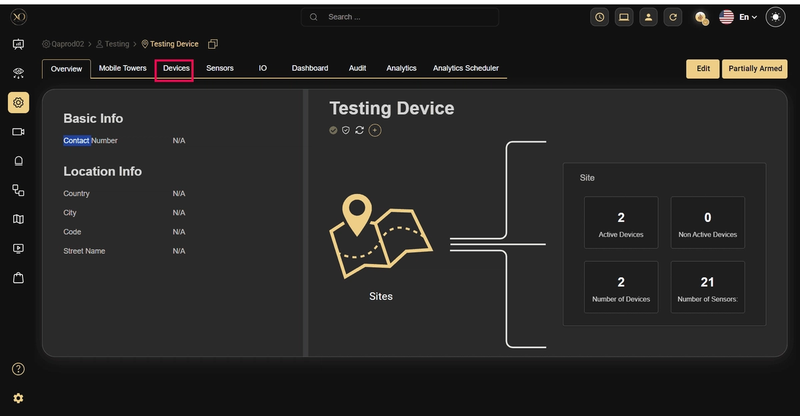Click the Partially Armed button

[x=755, y=69]
